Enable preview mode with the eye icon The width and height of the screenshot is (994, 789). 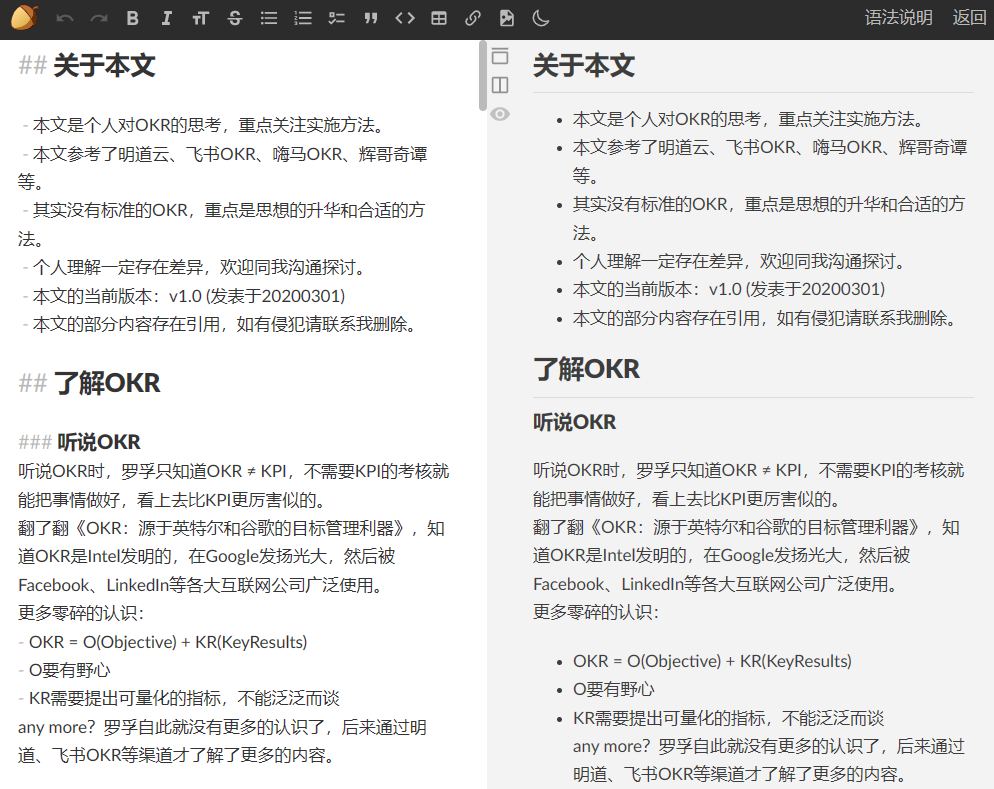[500, 114]
